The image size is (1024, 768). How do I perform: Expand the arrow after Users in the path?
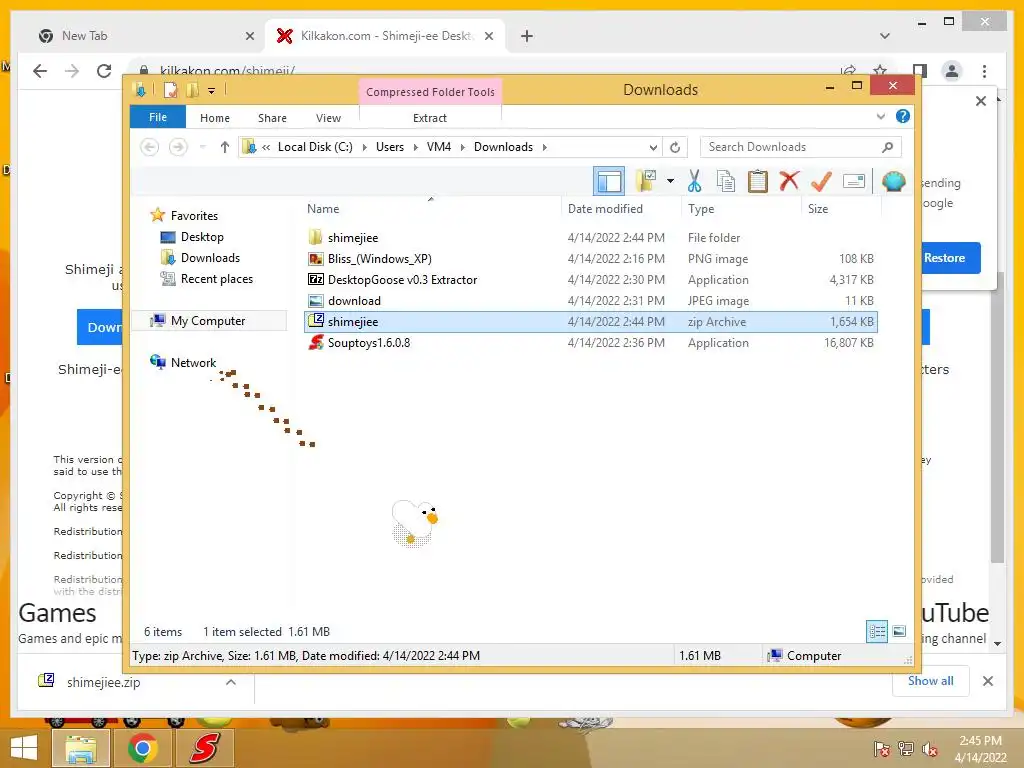415,147
